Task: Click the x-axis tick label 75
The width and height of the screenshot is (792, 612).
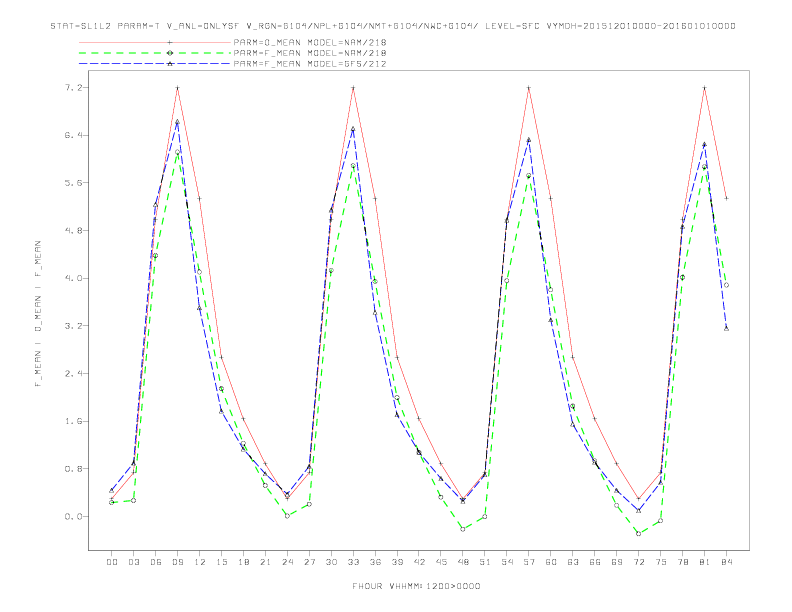Action: 661,562
